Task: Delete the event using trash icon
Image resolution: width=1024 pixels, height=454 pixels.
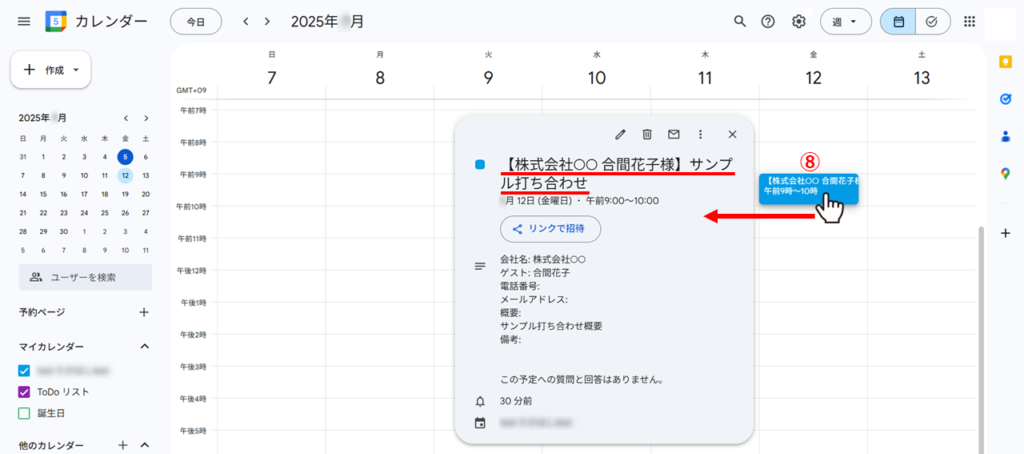Action: (x=647, y=134)
